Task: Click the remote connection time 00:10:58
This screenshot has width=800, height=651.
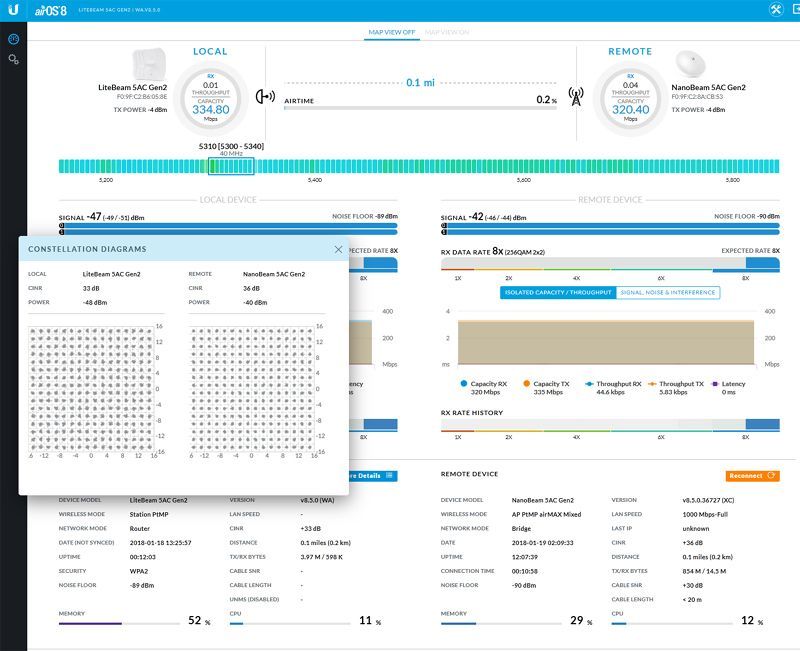Action: point(524,571)
